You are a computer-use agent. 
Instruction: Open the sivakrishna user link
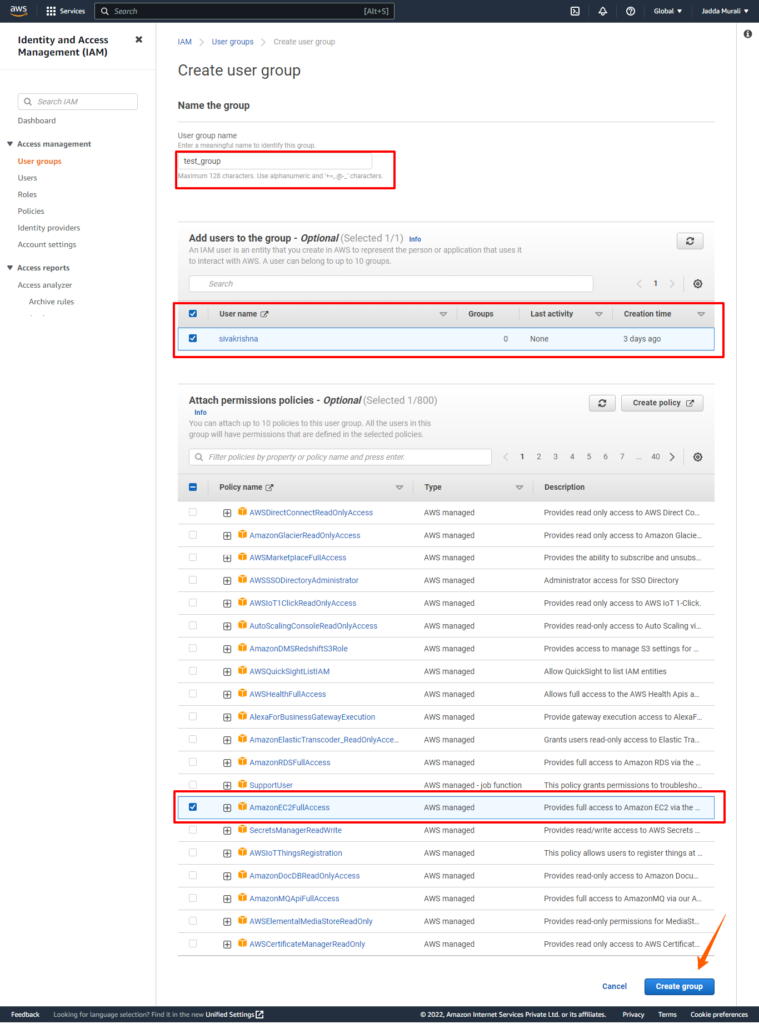[238, 339]
